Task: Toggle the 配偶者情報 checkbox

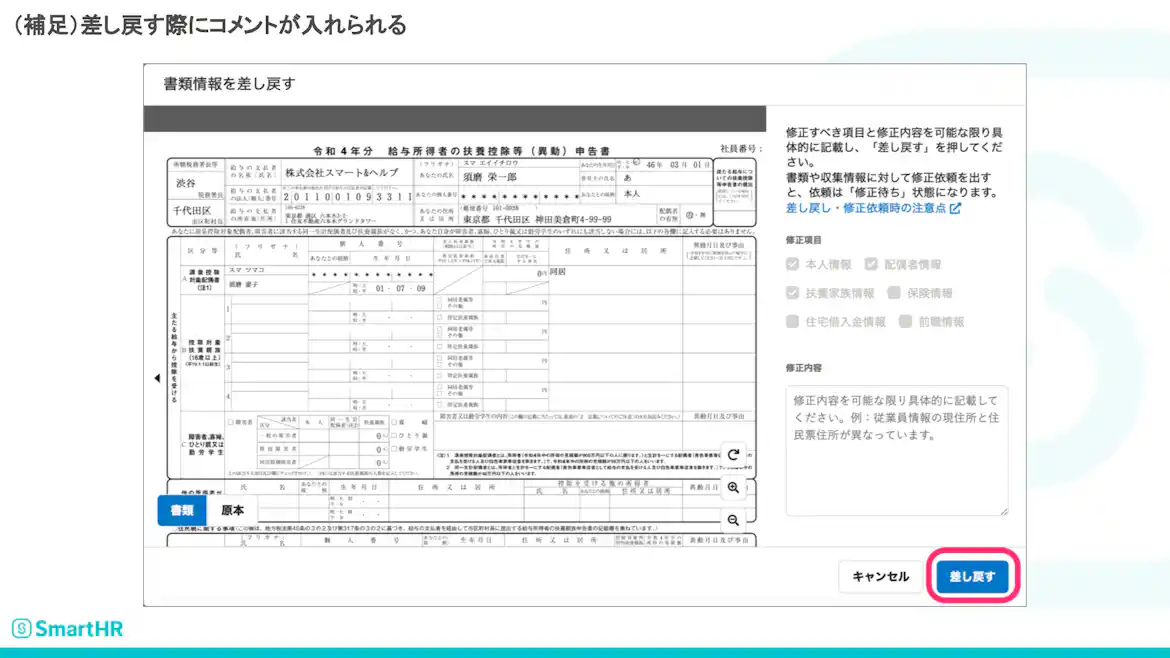Action: coord(871,263)
